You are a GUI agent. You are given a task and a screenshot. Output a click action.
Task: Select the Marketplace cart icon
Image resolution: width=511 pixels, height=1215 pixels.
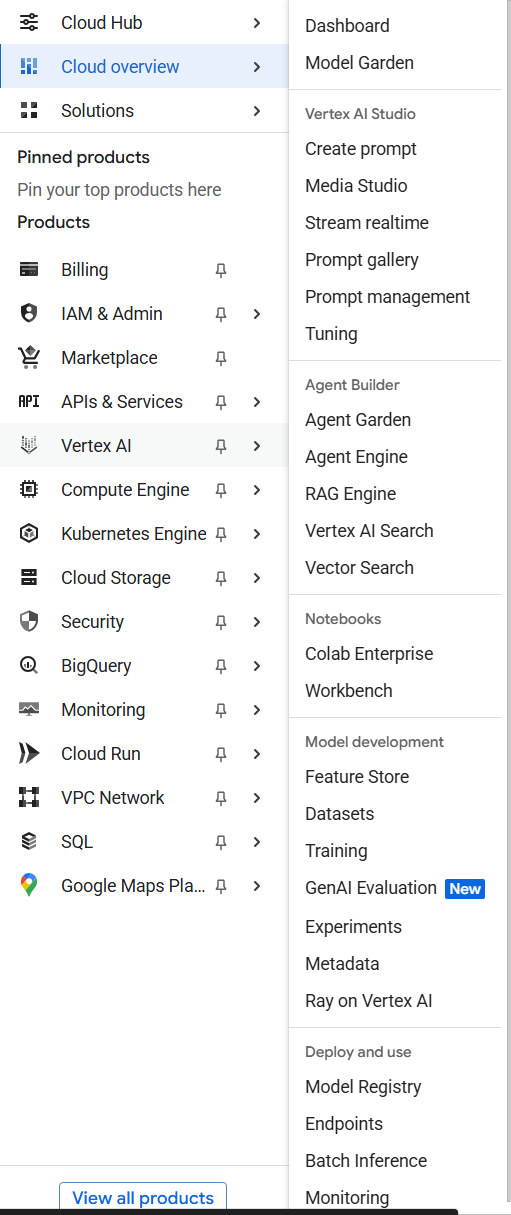click(x=29, y=357)
